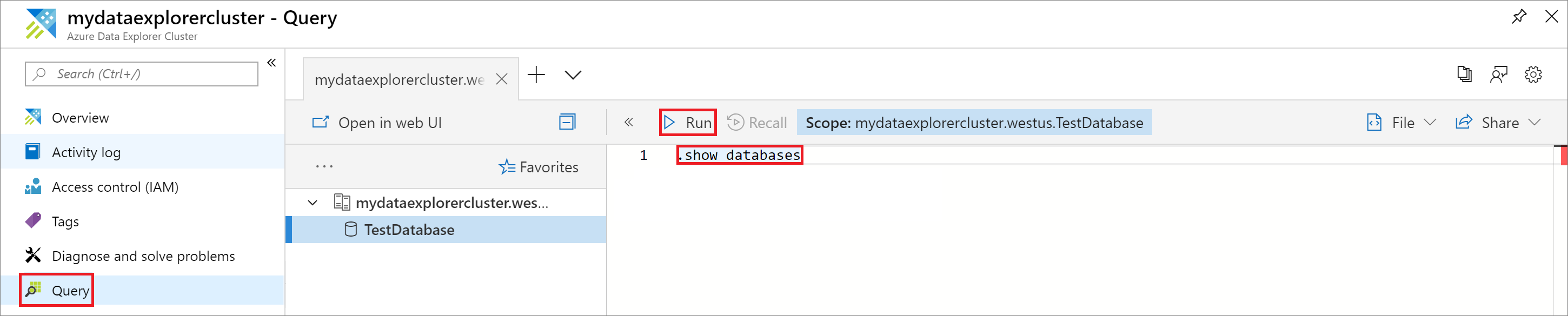Viewport: 1568px width, 316px height.
Task: Select the mydataexplorercluster.we query tab
Action: (400, 79)
